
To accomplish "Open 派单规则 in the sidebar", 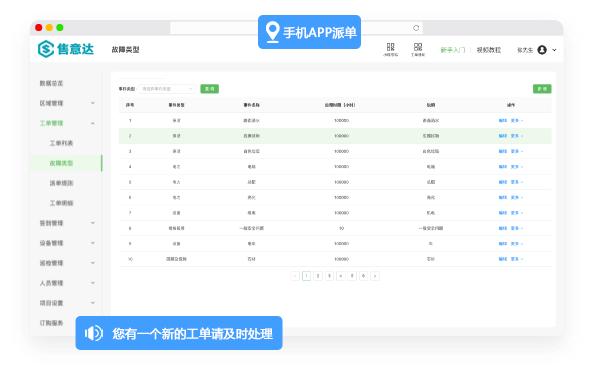I will [x=61, y=183].
